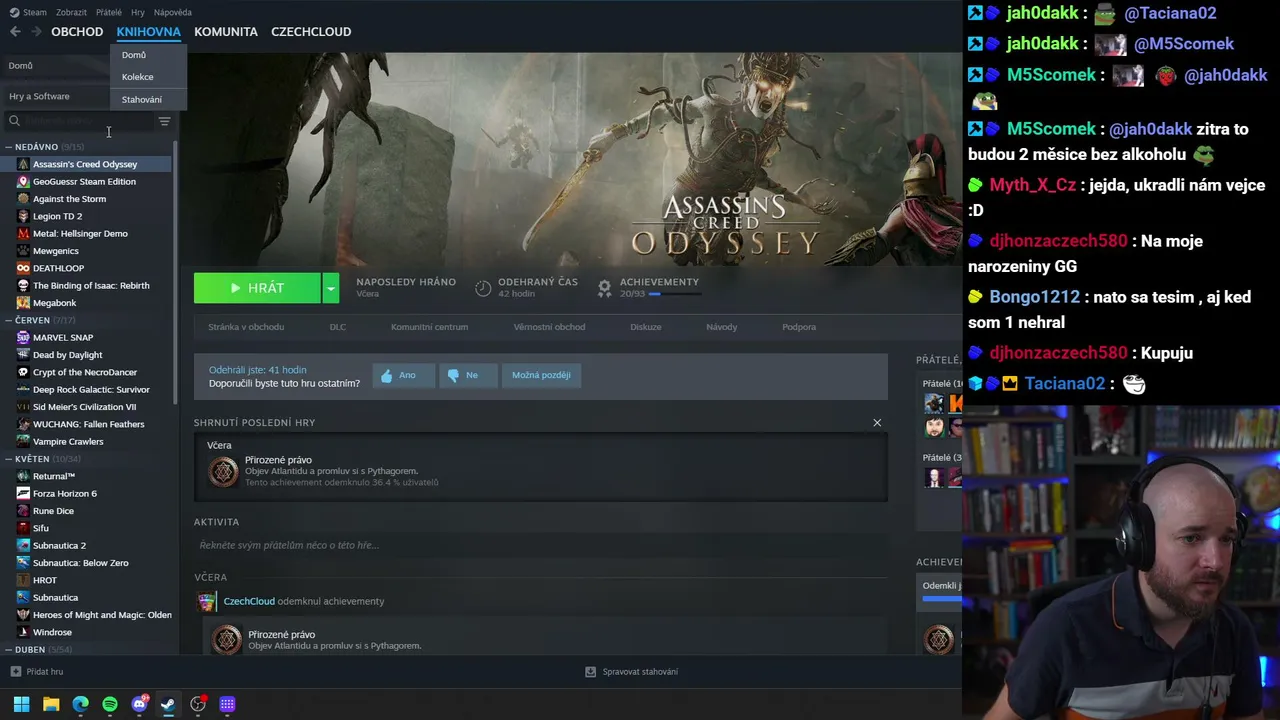Viewport: 1280px width, 720px height.
Task: Open the Zobrazit menu
Action: click(x=71, y=12)
